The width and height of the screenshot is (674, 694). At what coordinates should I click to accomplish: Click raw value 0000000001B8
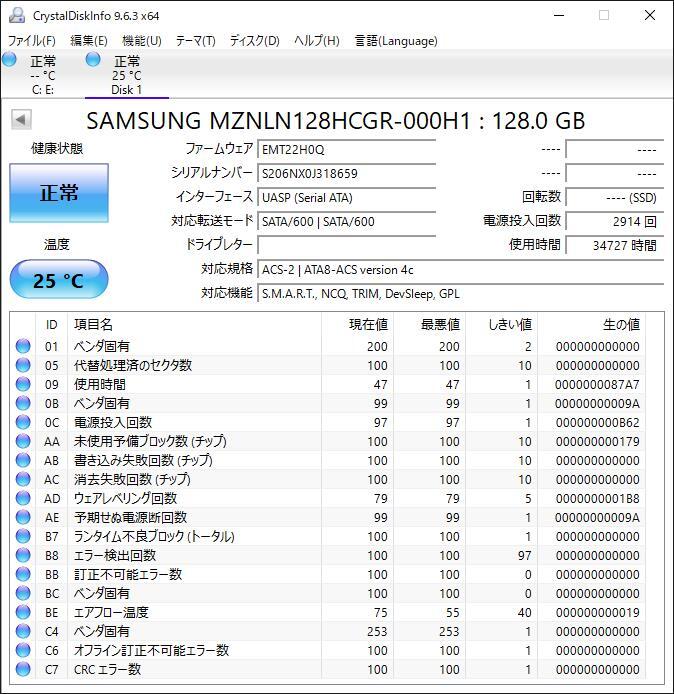pos(597,499)
